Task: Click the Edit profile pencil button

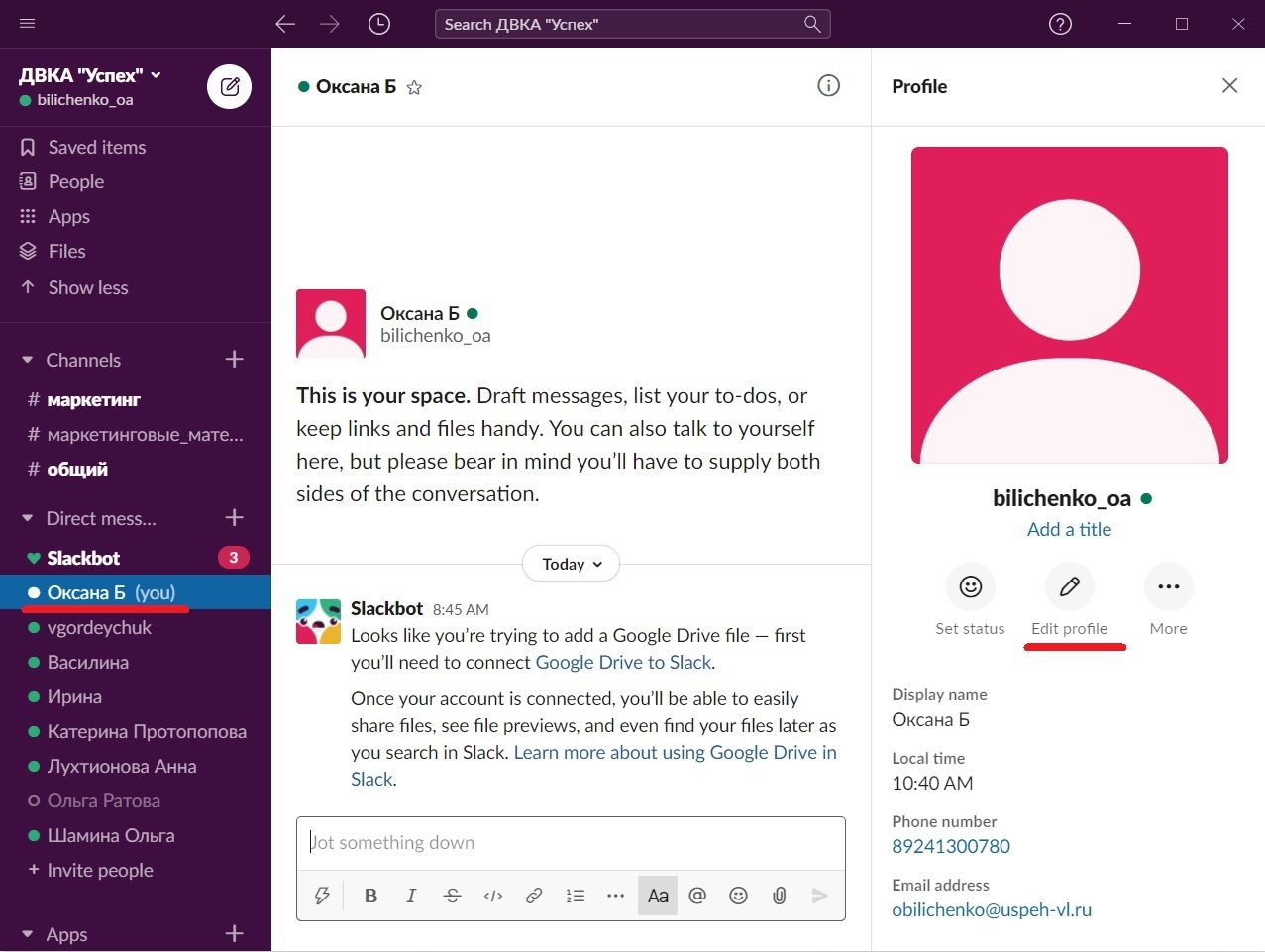Action: pyautogui.click(x=1070, y=587)
